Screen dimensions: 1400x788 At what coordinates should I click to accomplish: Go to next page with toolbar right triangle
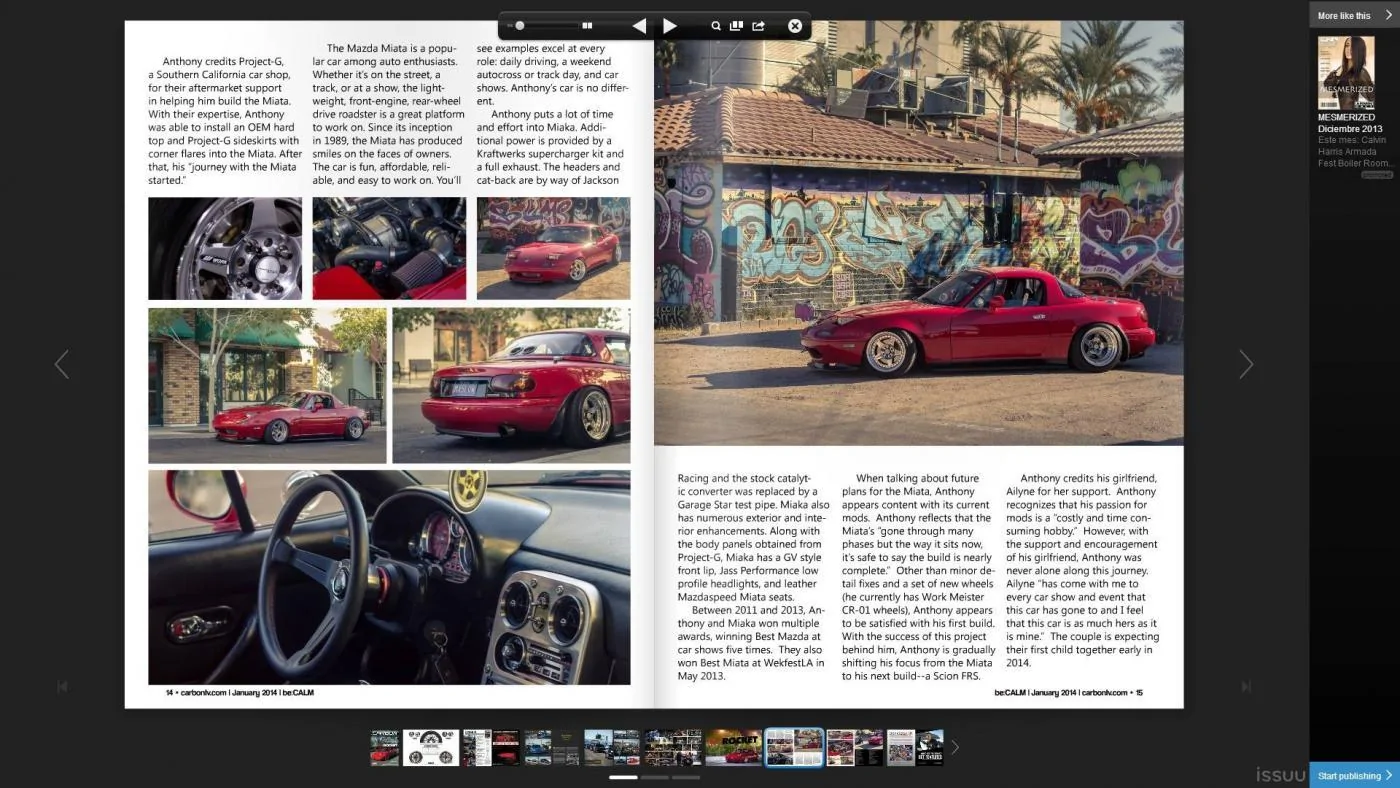tap(670, 26)
